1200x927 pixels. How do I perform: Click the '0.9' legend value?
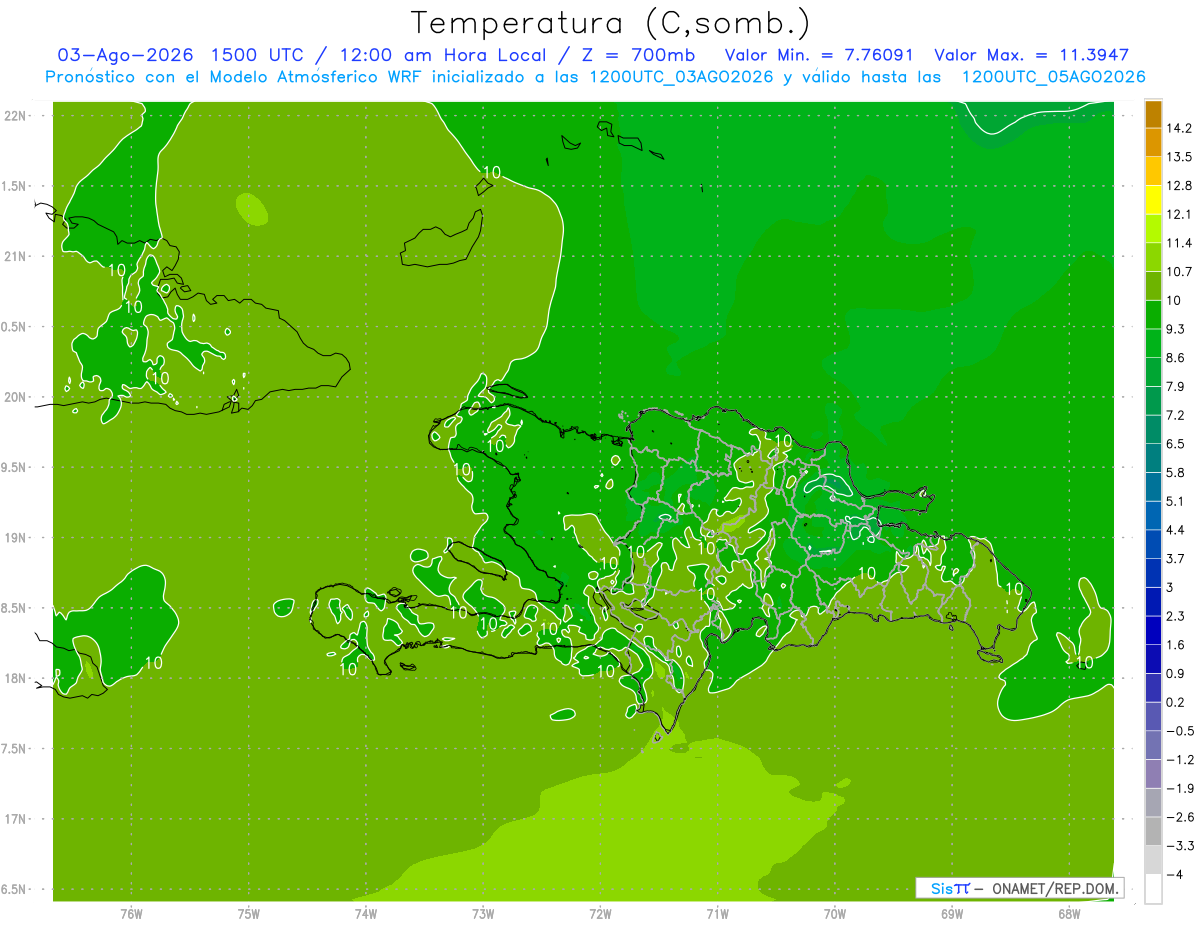click(1175, 674)
